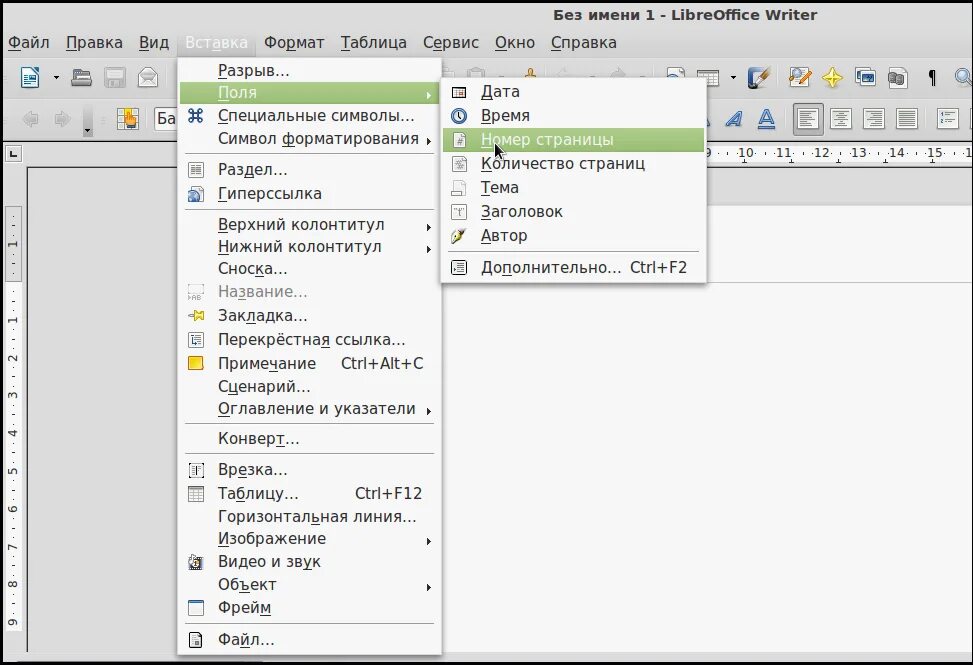Screen dimensions: 973x665
Task: Open the paragraph style combo box
Action: point(166,118)
